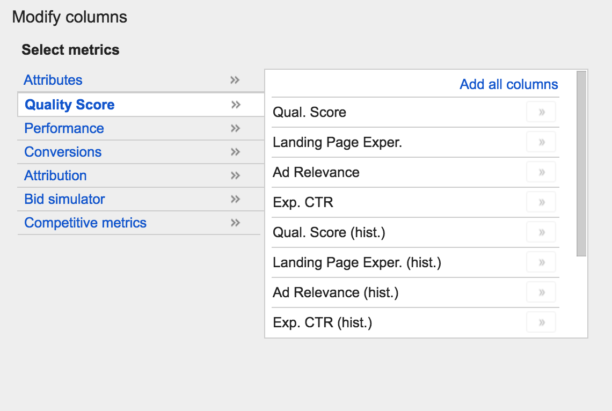Screen dimensions: 612x411
Task: Add Ad Relevance column via arrow icon
Action: pos(541,172)
